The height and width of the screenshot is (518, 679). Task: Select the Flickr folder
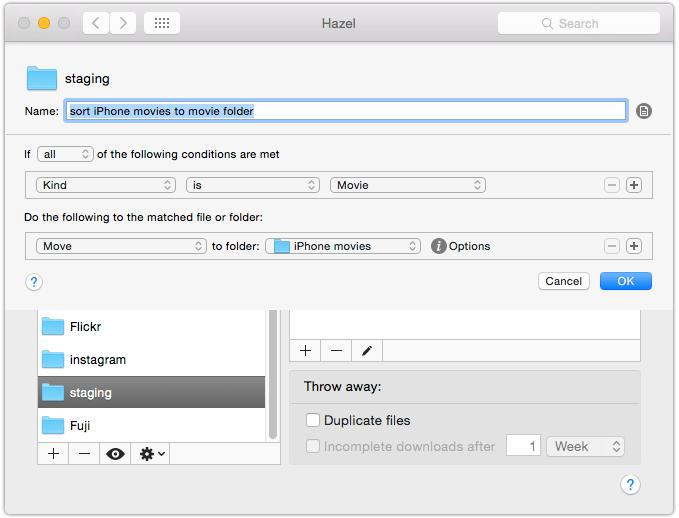coord(152,327)
